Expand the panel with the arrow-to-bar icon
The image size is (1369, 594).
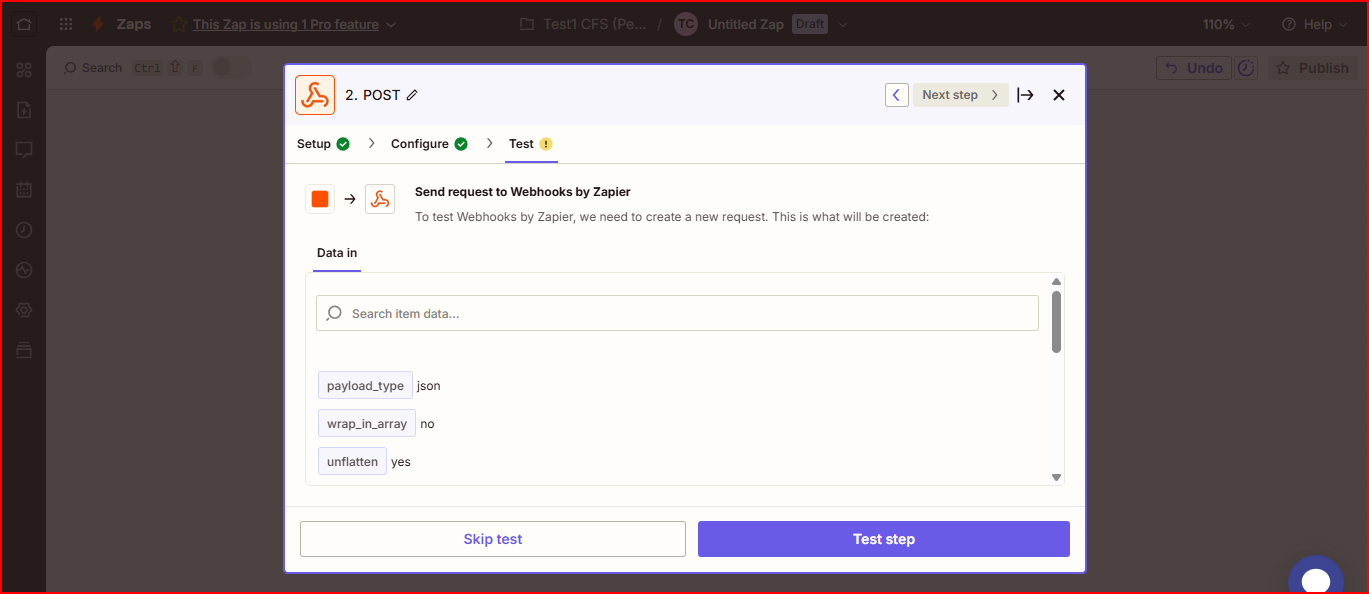pyautogui.click(x=1025, y=95)
